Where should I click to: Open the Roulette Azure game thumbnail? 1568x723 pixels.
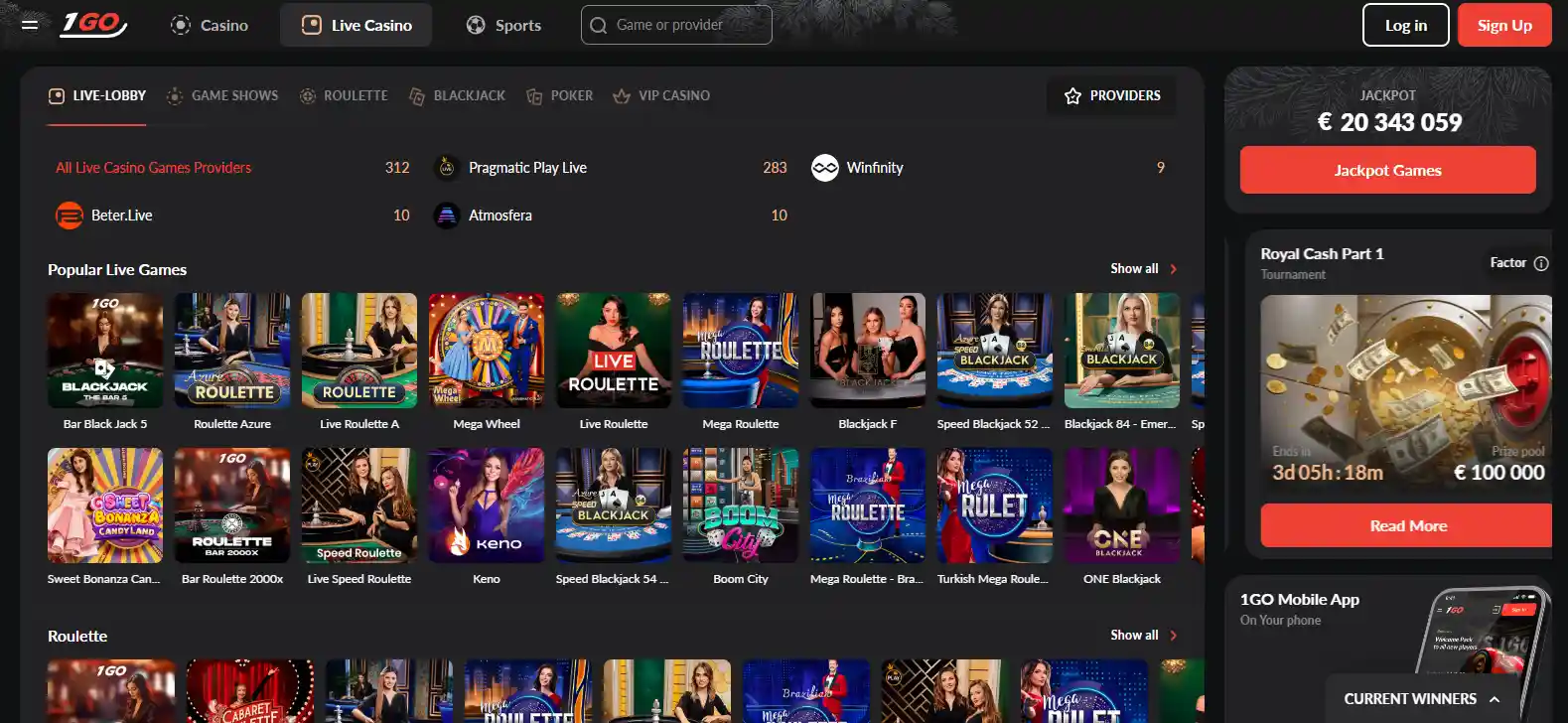[x=232, y=351]
